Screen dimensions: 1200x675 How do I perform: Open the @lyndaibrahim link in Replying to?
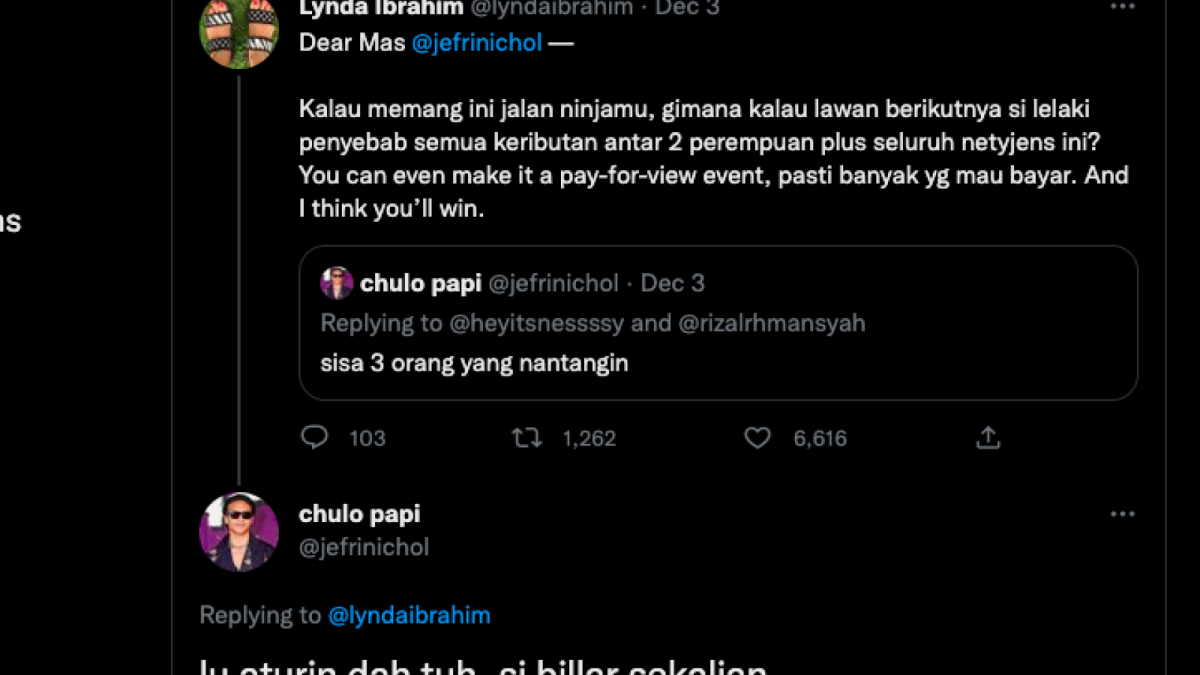click(409, 615)
